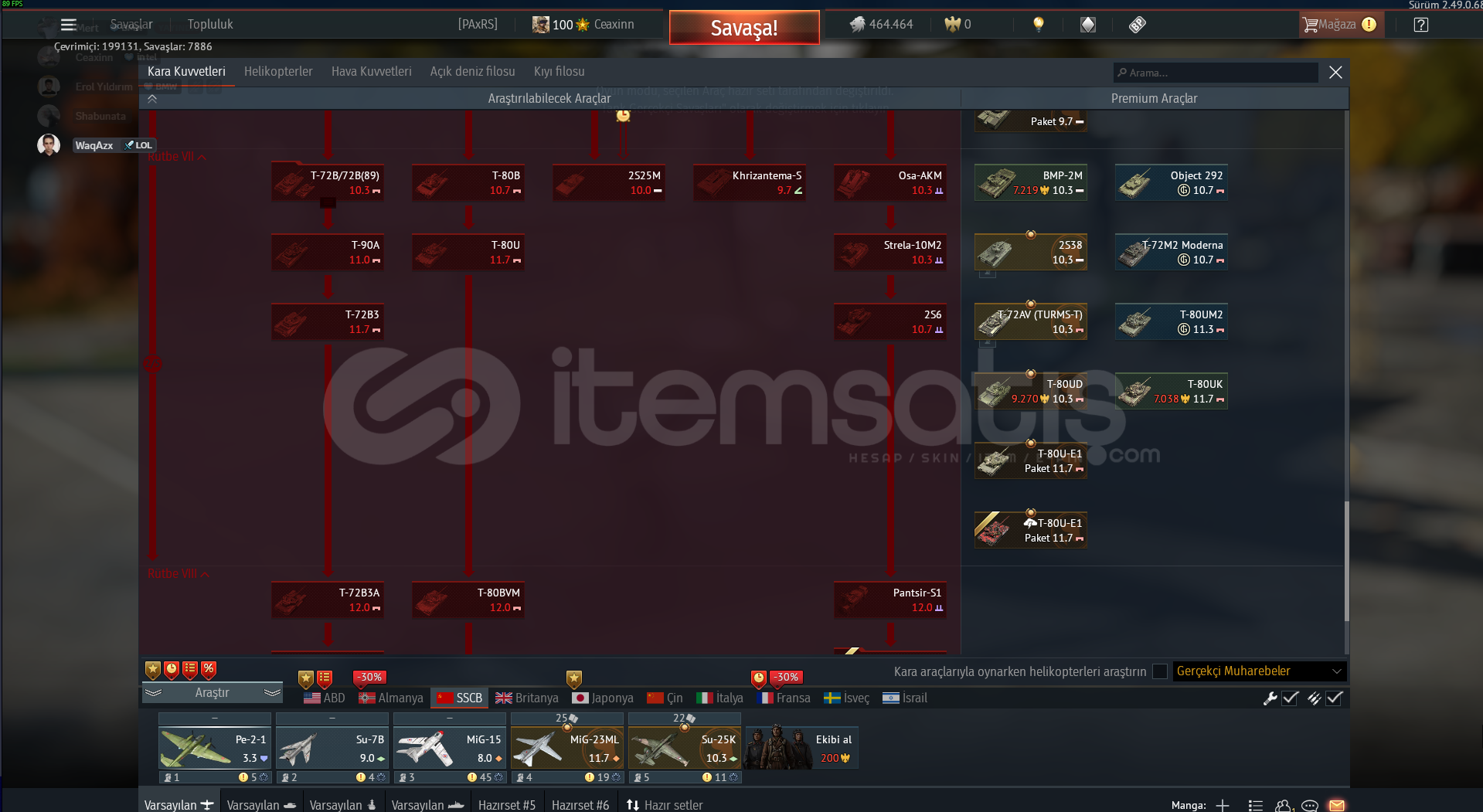Collapse the research tree double chevron

pos(152,99)
